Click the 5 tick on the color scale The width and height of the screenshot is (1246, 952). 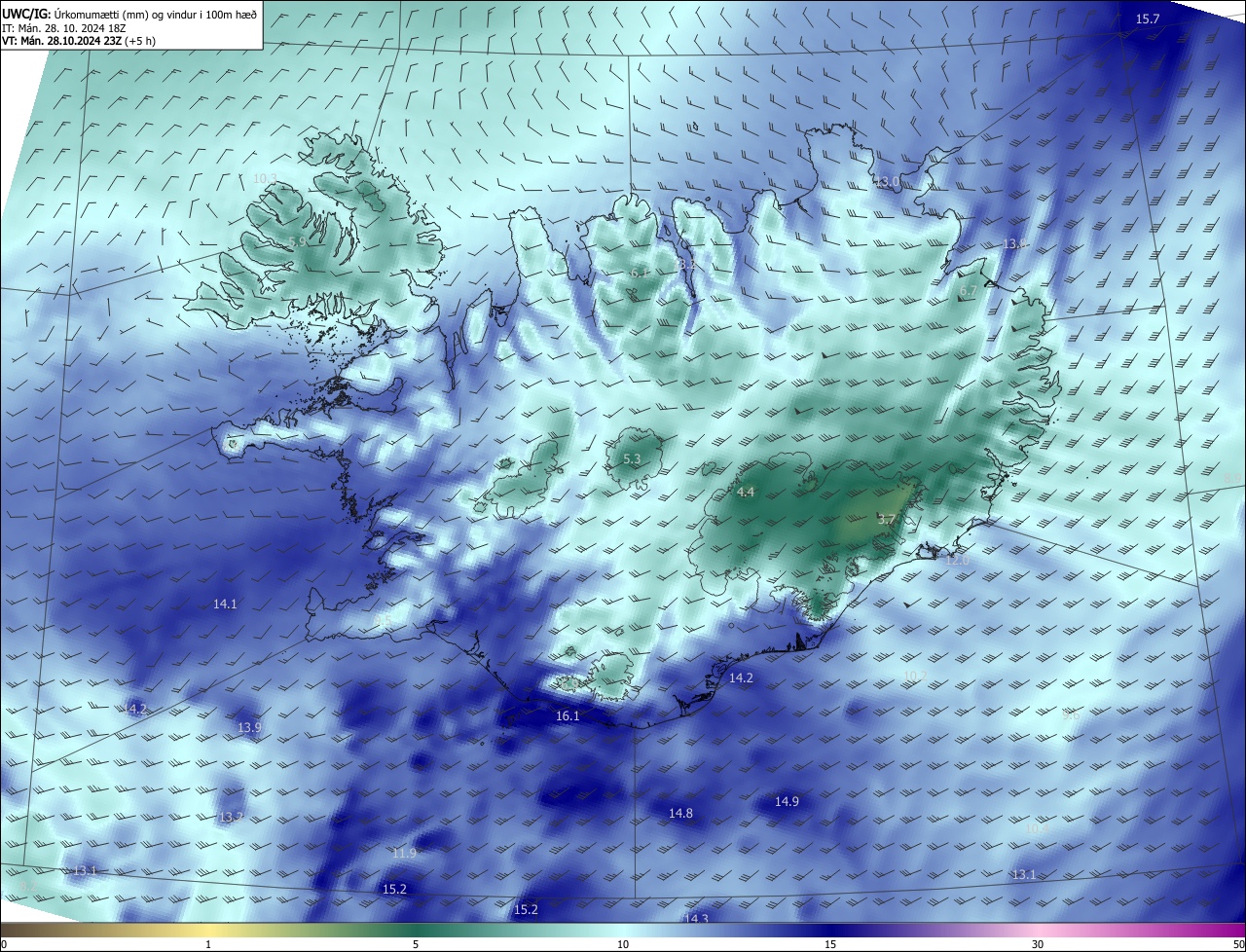[416, 944]
